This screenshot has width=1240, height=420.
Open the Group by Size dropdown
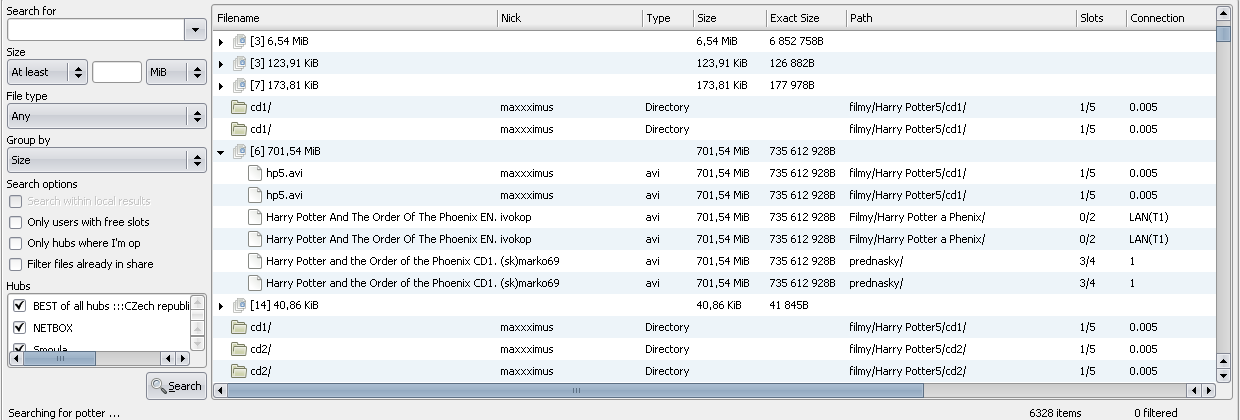click(106, 160)
